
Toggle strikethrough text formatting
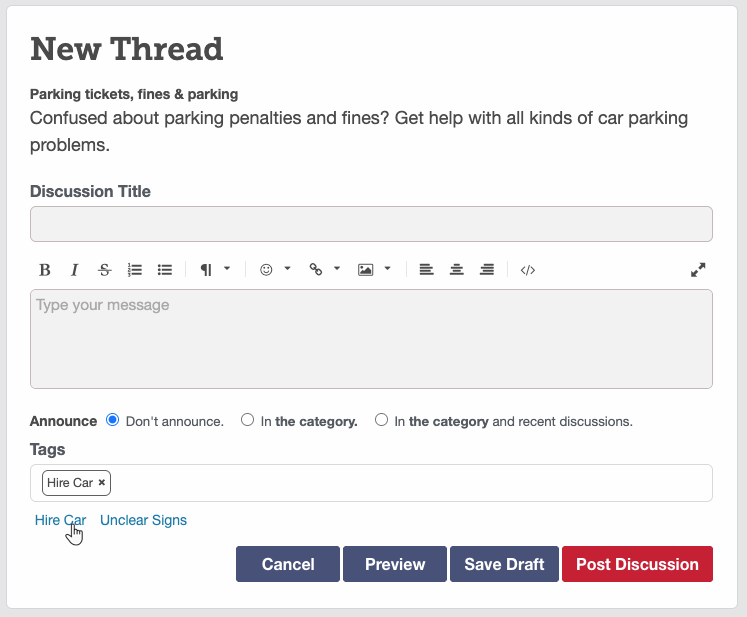tap(105, 270)
